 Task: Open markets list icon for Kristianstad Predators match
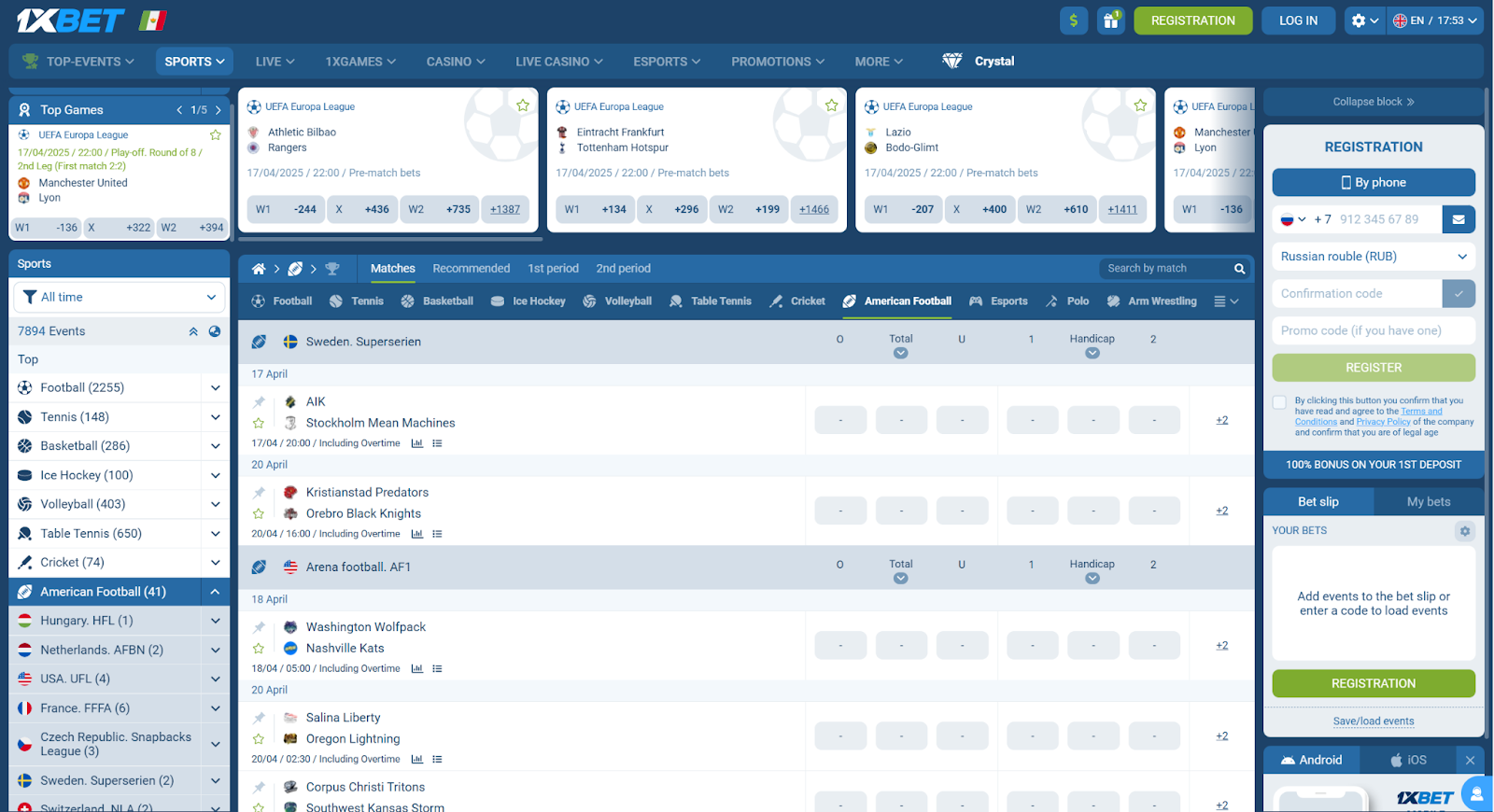(437, 534)
